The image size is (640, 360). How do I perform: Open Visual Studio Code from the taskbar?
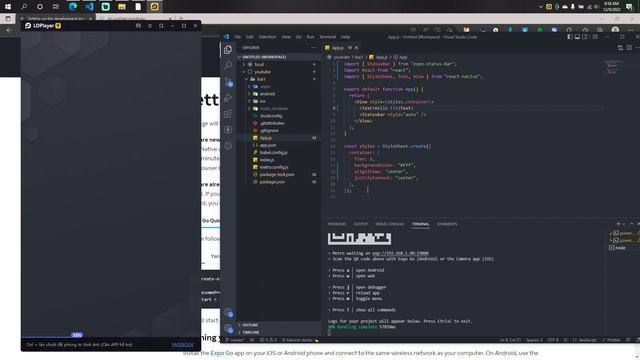coord(89,7)
